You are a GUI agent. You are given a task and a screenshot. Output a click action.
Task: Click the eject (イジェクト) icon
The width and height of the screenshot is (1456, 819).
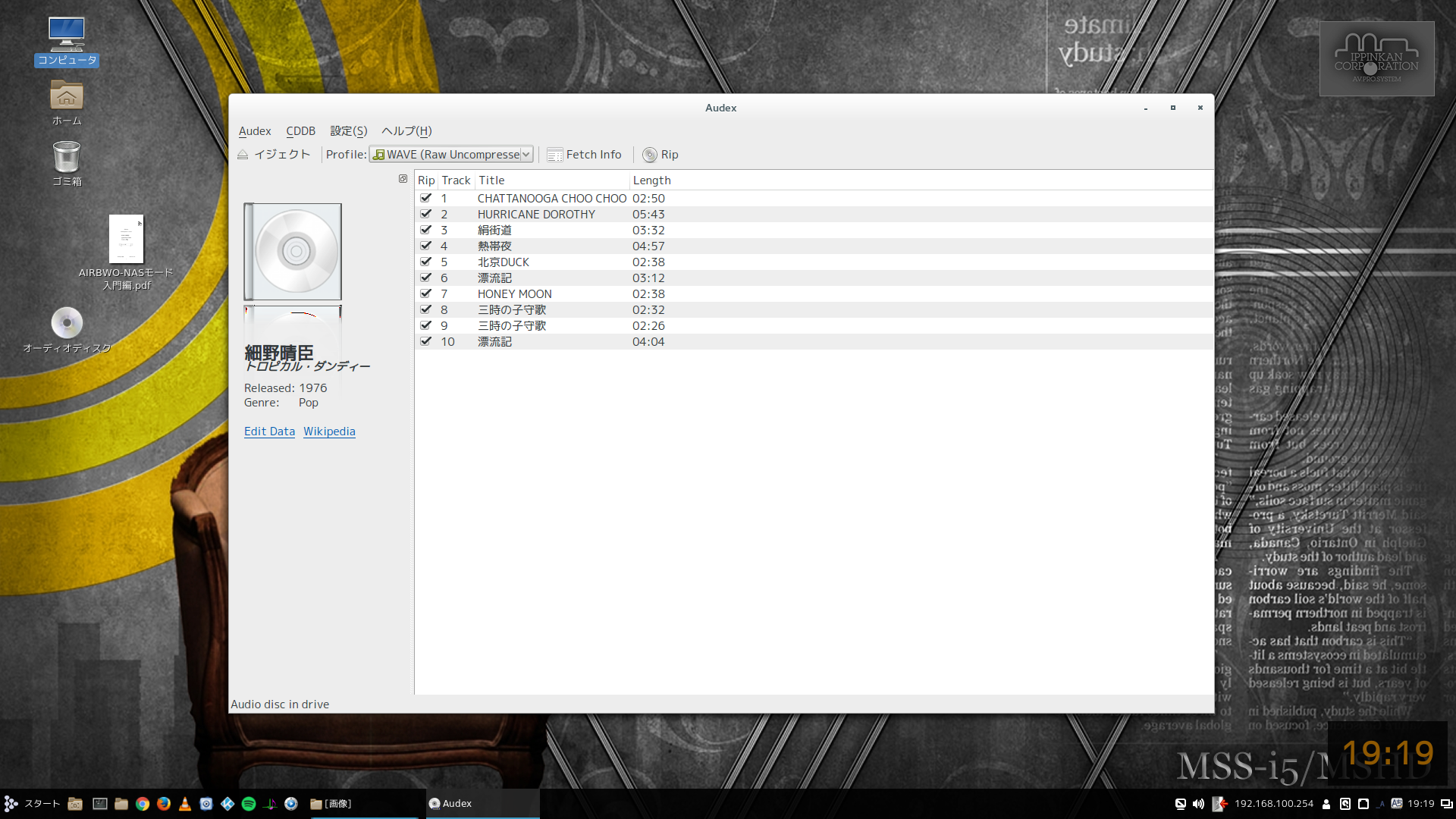[243, 155]
